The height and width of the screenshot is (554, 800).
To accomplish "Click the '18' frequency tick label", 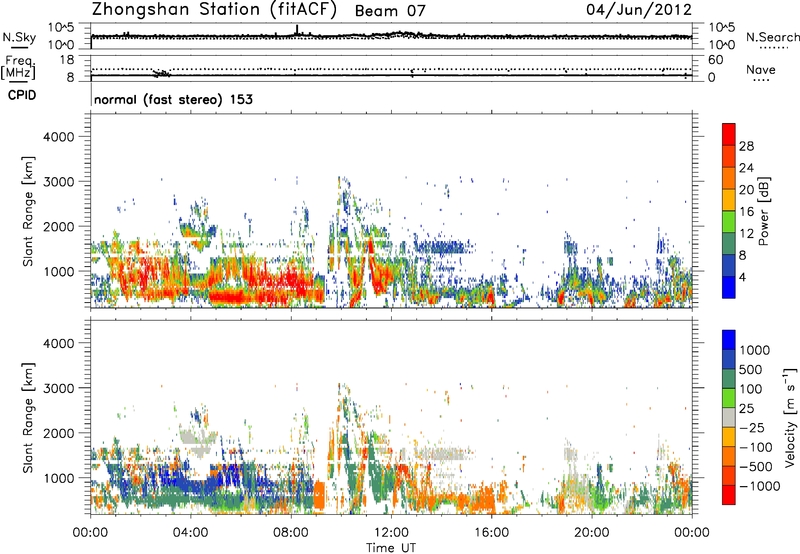I will click(66, 60).
